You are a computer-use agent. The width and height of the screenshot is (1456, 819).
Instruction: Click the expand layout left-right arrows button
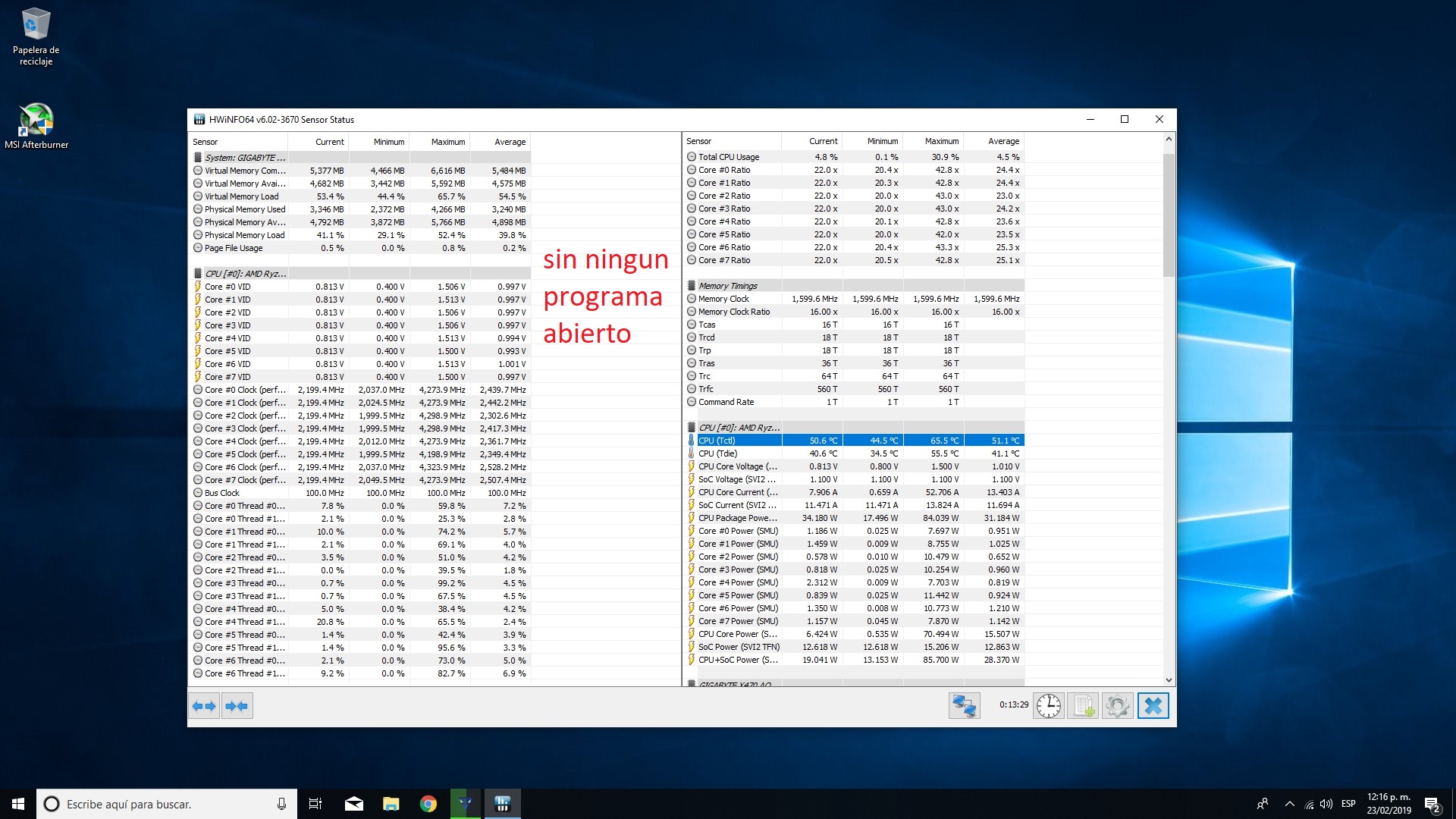(204, 706)
